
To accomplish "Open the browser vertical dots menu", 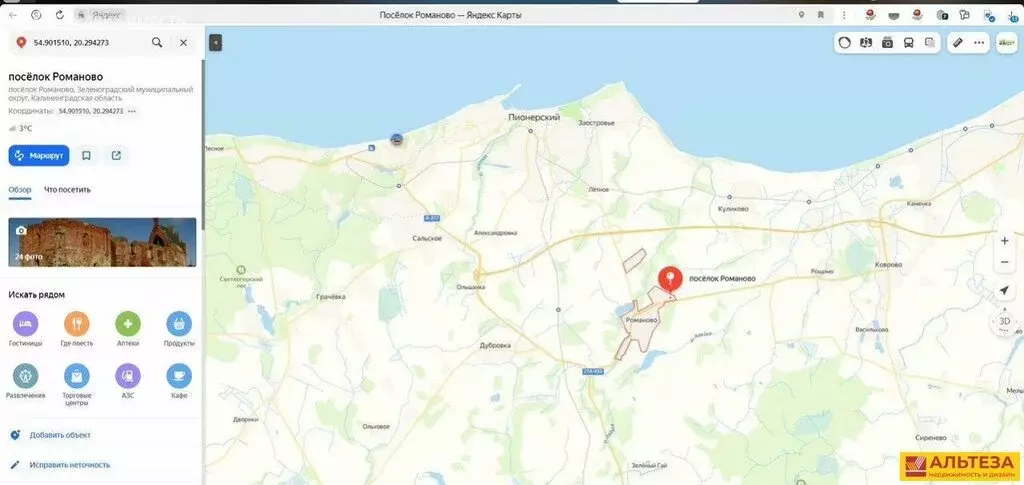I will click(844, 14).
